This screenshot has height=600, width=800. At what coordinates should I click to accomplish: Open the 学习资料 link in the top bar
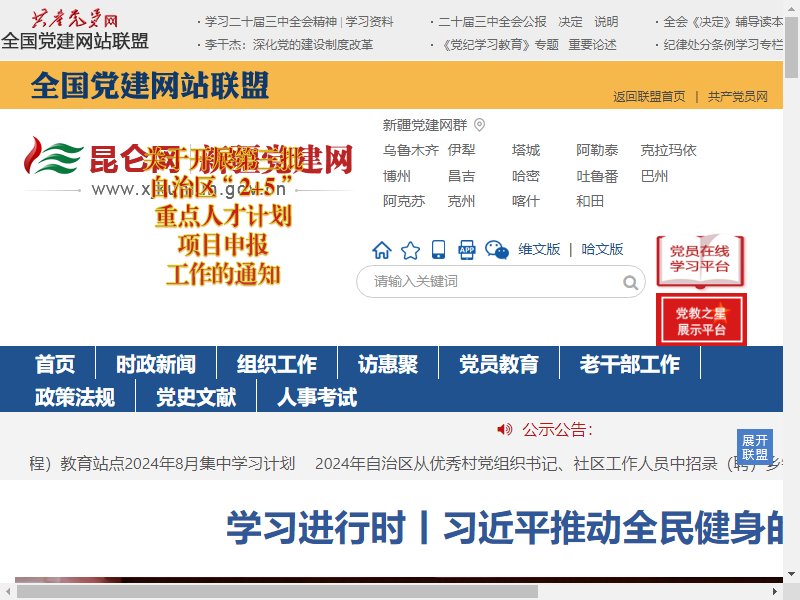(369, 22)
